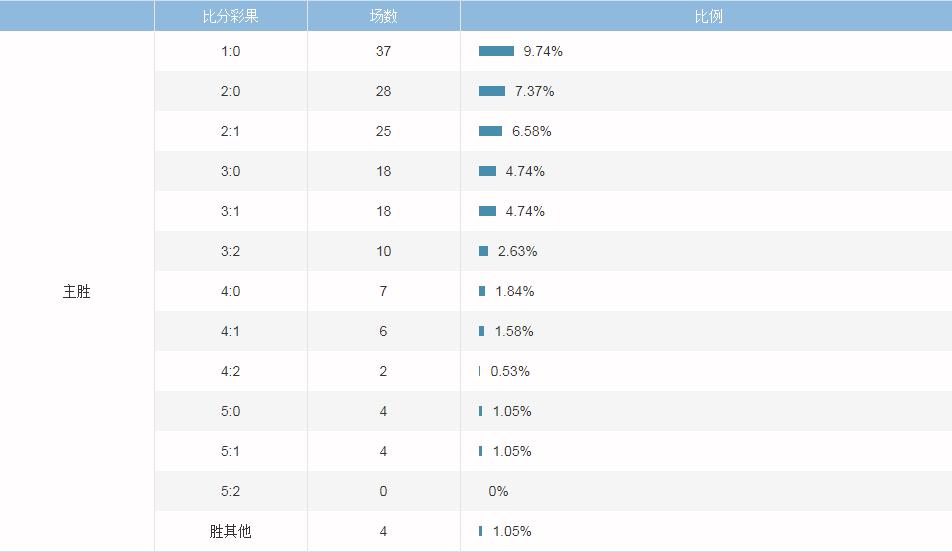This screenshot has width=952, height=552.
Task: Click the 2:0 score result
Action: point(230,91)
